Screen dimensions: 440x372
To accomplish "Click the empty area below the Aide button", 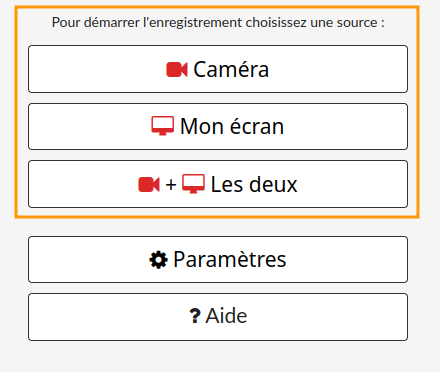I will pos(218,357).
